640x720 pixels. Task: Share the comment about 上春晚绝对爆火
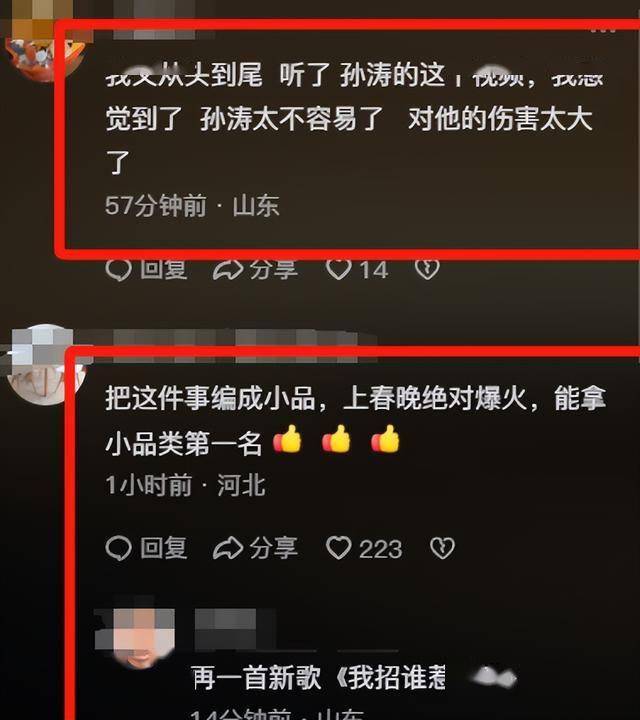[255, 548]
